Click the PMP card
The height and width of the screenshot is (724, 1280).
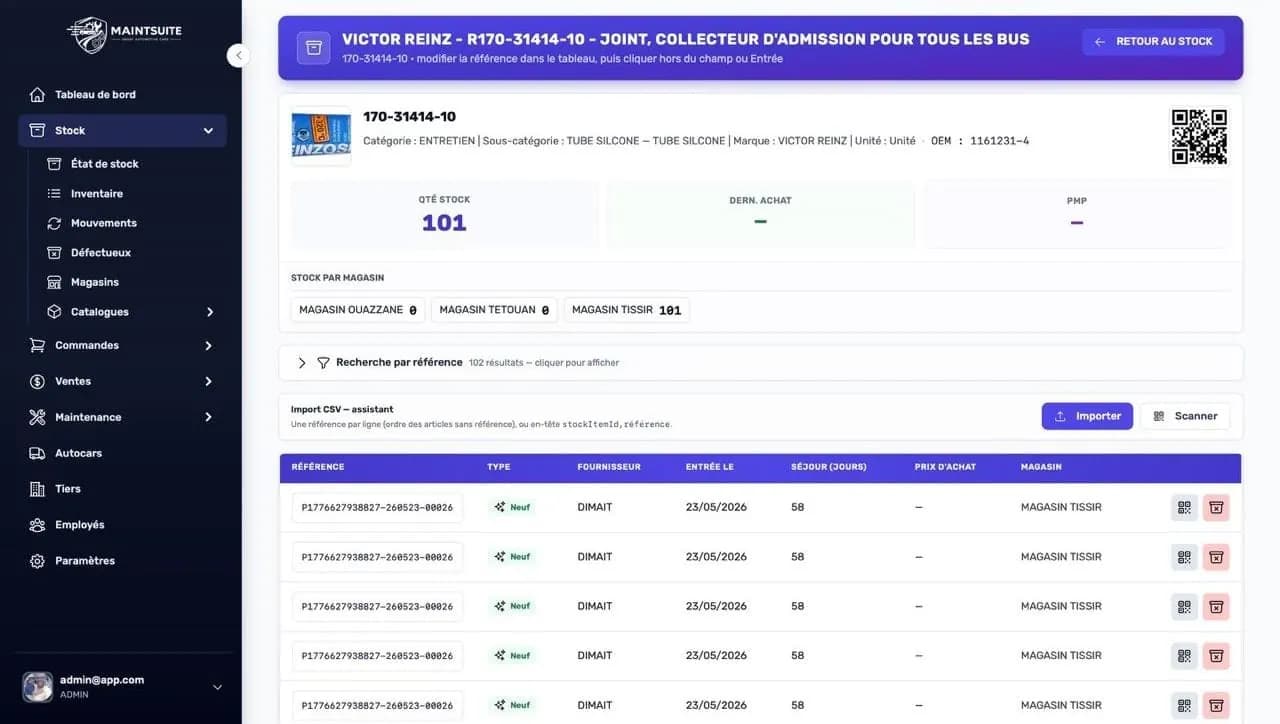point(1077,214)
